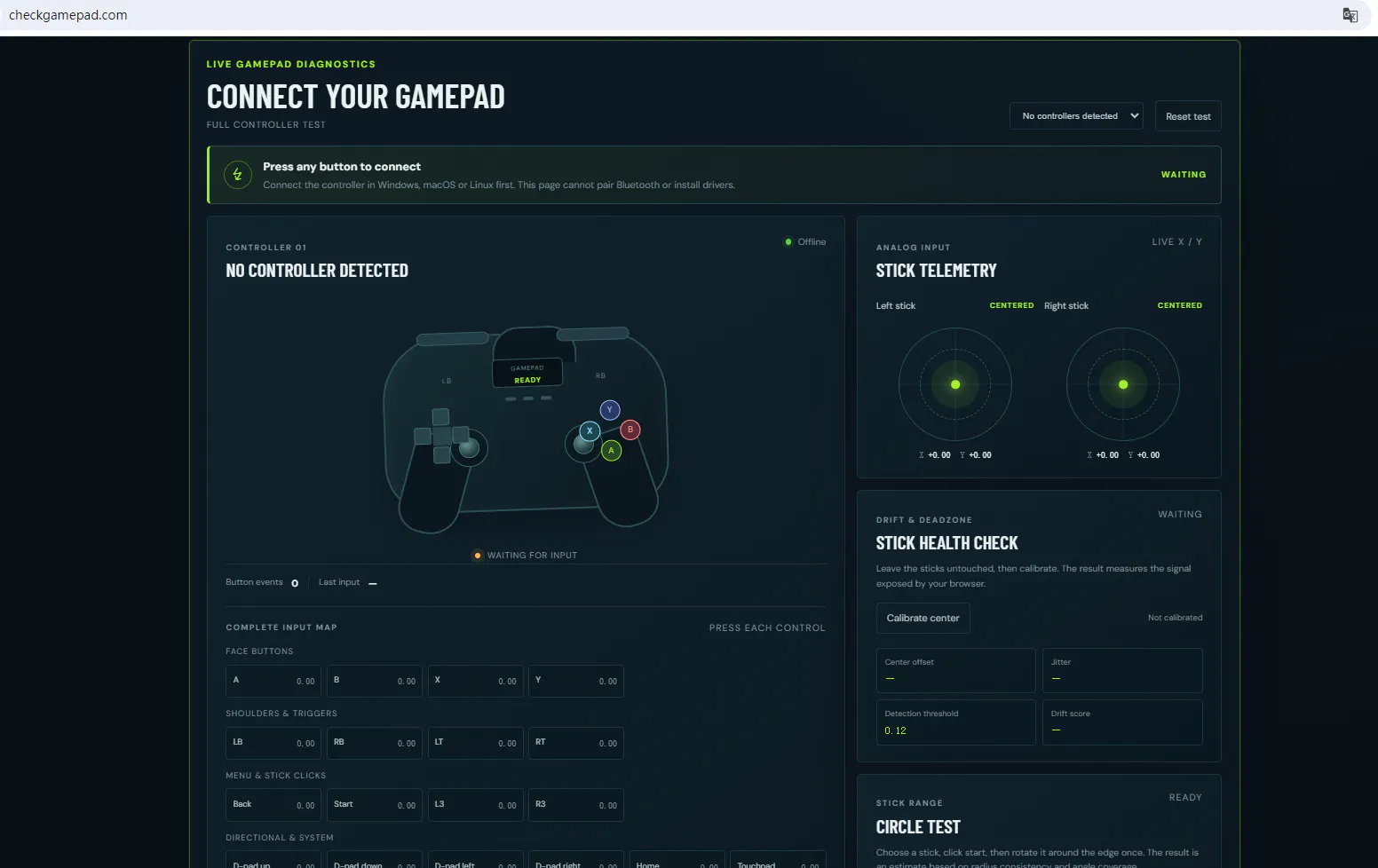Viewport: 1378px width, 868px height.
Task: Click the A face button input cell
Action: [x=273, y=681]
